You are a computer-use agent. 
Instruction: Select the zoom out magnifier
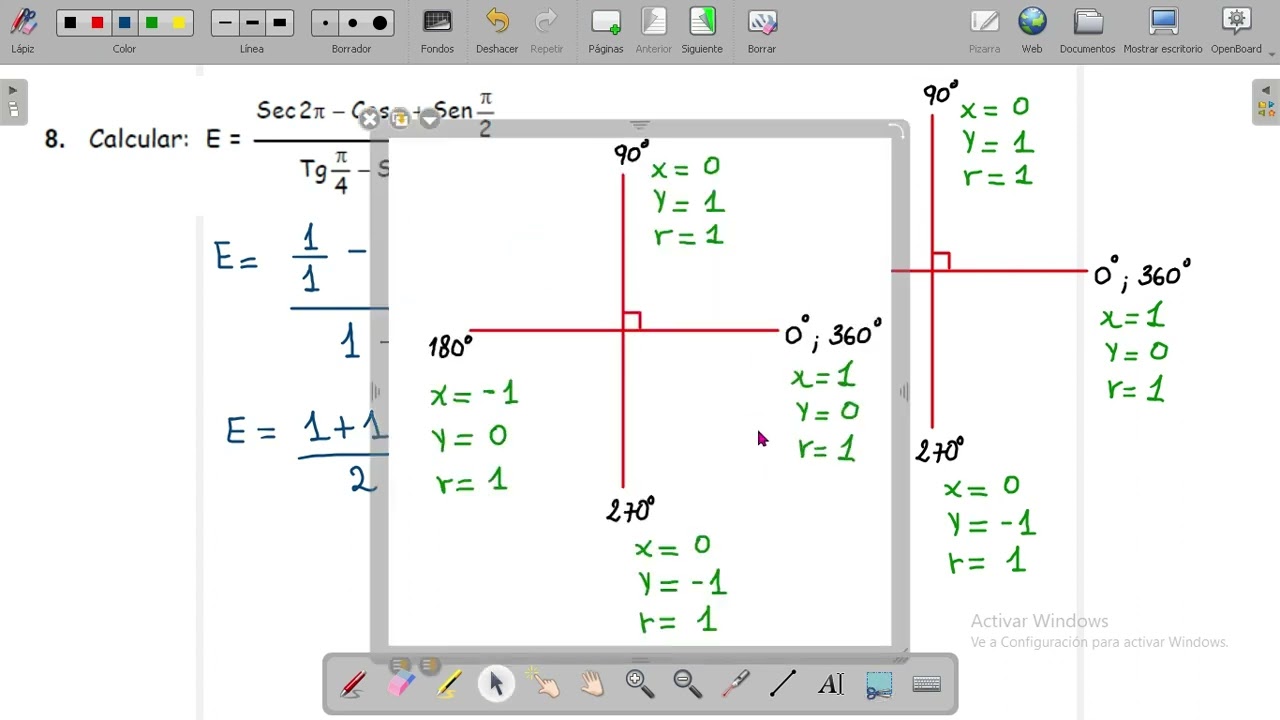687,684
